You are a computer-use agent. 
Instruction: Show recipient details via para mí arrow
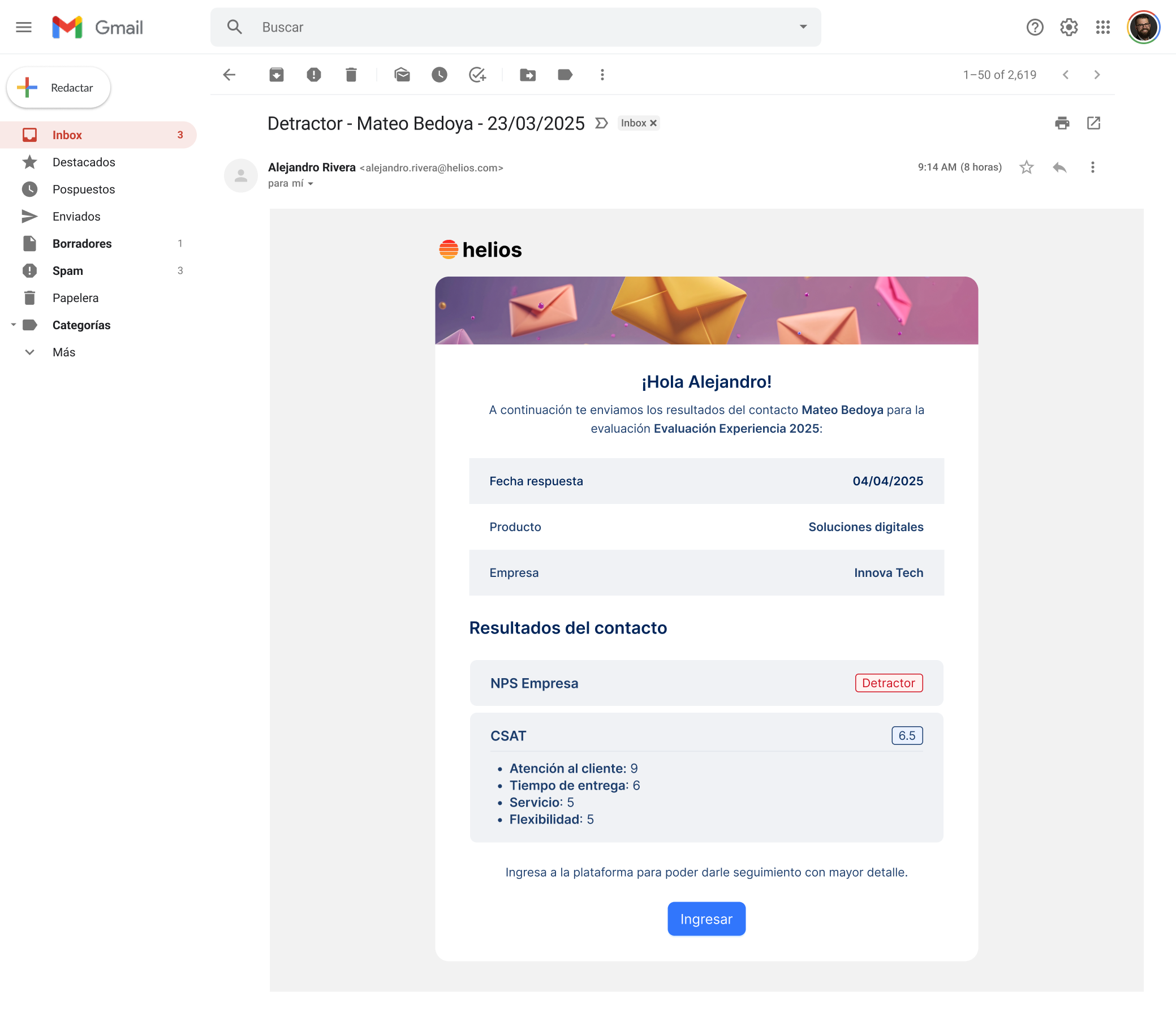coord(310,184)
